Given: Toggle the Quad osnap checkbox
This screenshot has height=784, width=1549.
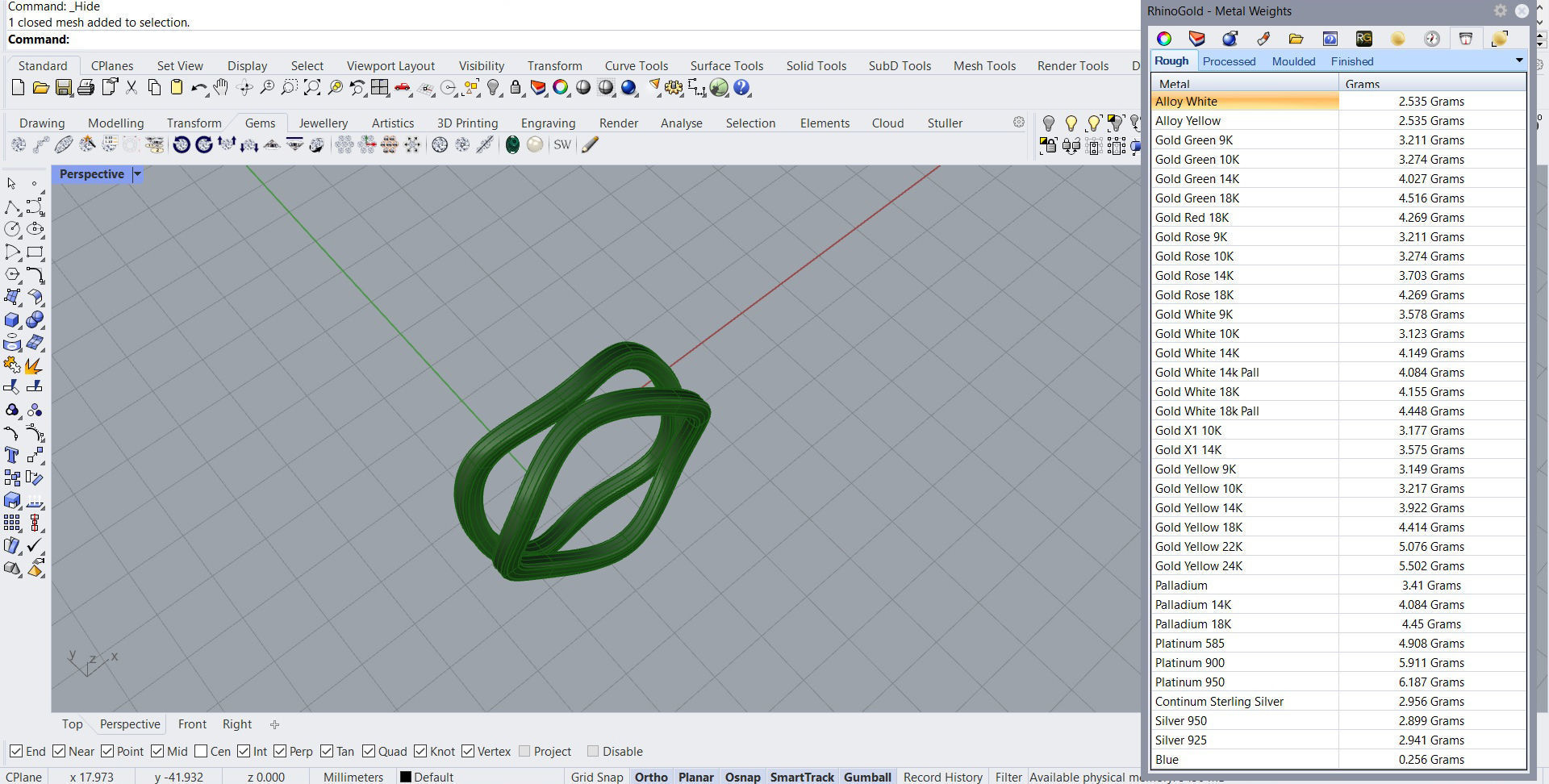Looking at the screenshot, I should (369, 751).
